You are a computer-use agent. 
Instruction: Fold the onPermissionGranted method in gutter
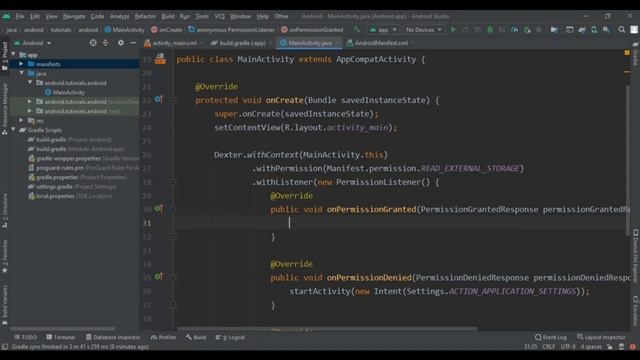(173, 209)
